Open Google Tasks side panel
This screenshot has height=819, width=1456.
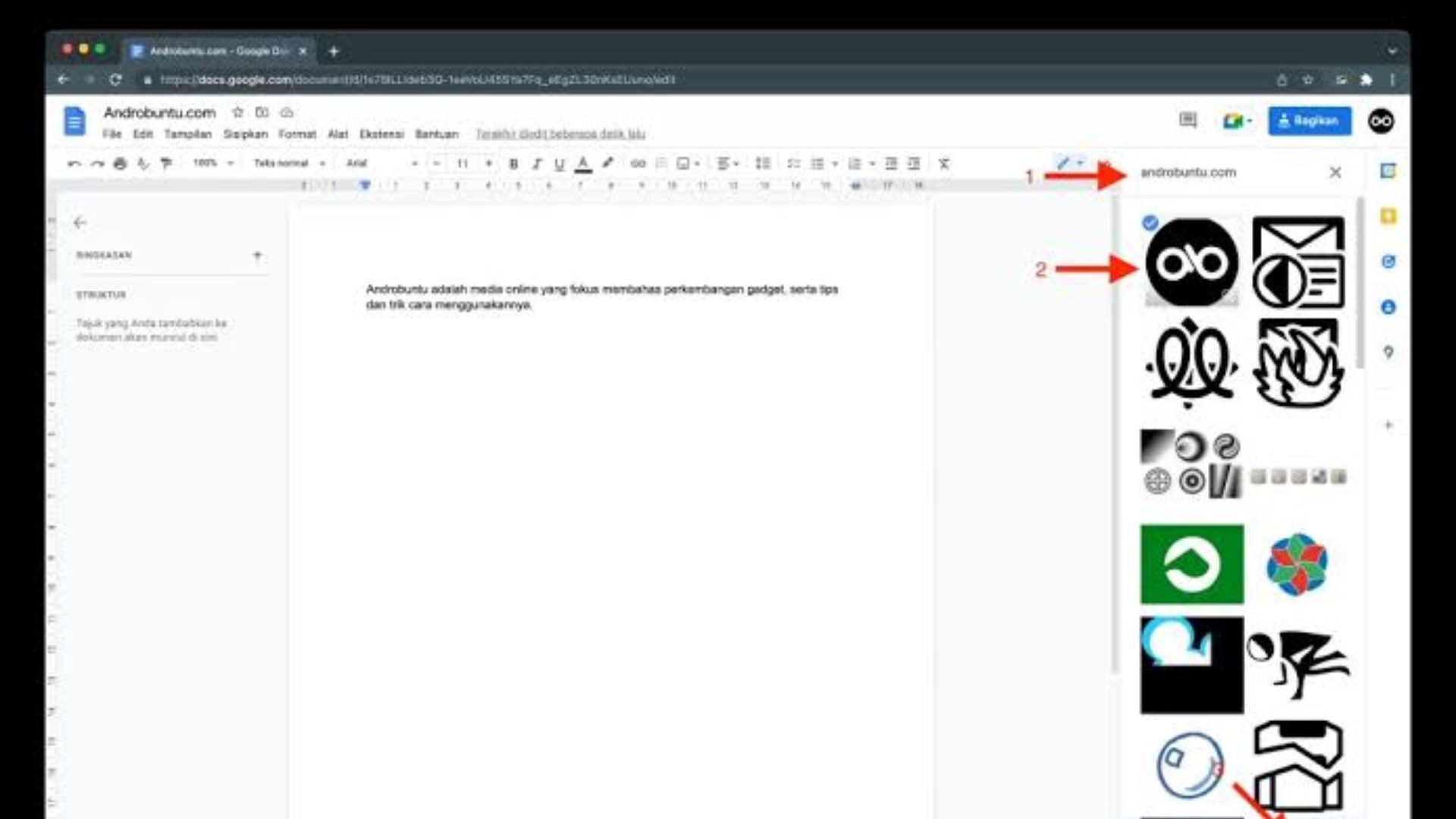[1388, 262]
